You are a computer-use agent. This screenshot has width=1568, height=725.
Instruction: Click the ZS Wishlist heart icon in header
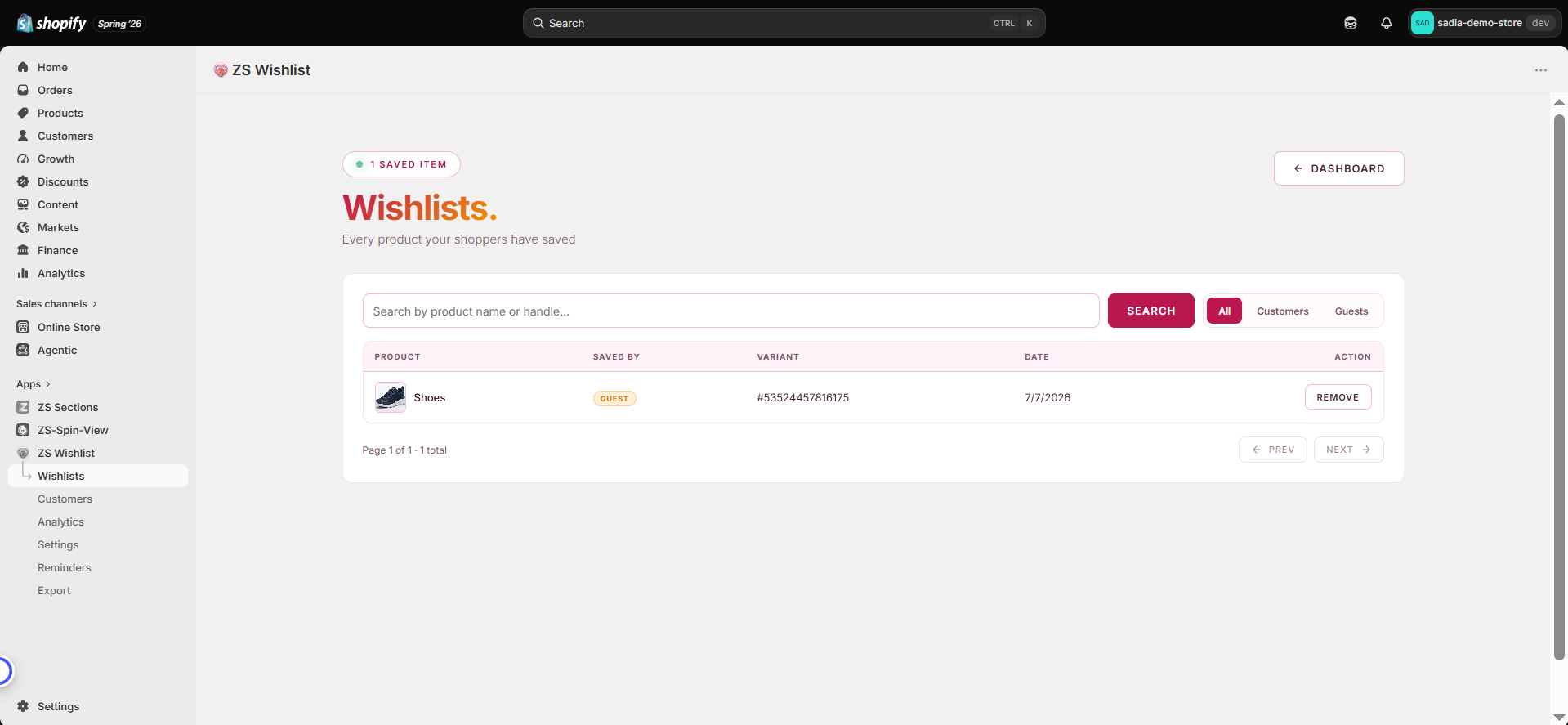click(221, 70)
